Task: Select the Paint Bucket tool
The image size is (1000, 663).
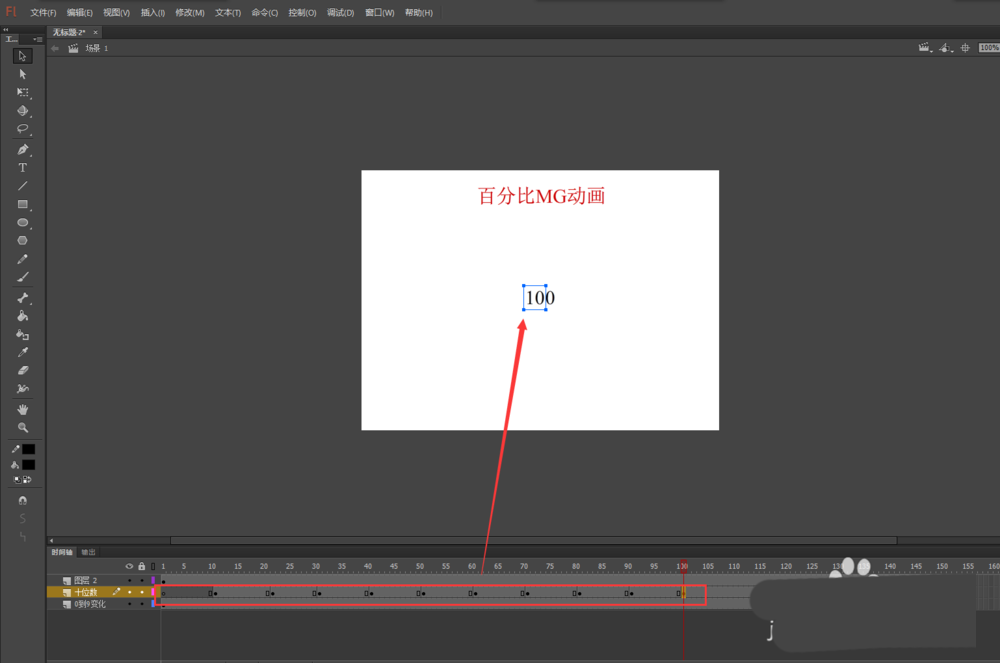Action: [22, 316]
